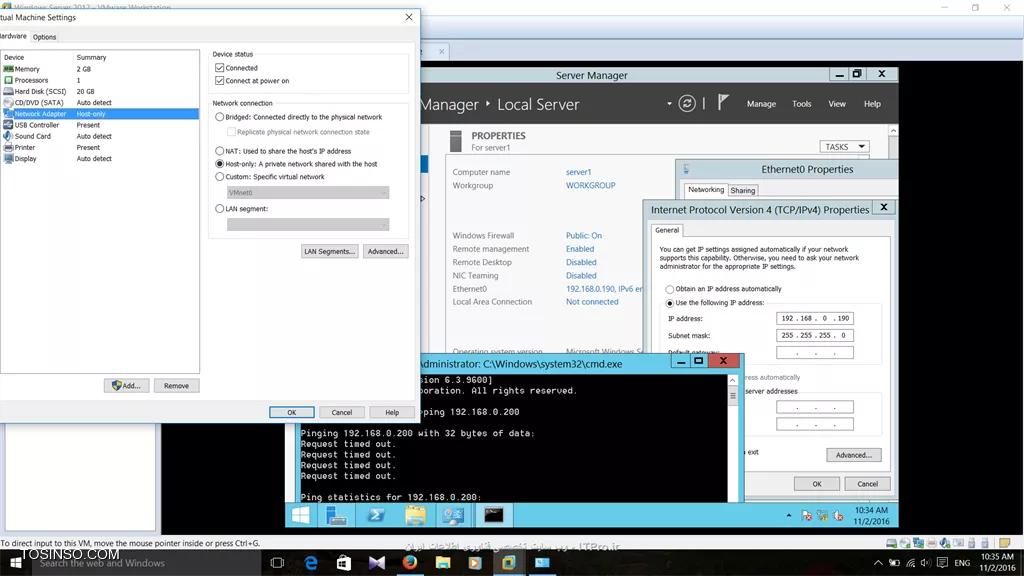This screenshot has width=1024, height=576.
Task: Click Add device button
Action: point(126,385)
